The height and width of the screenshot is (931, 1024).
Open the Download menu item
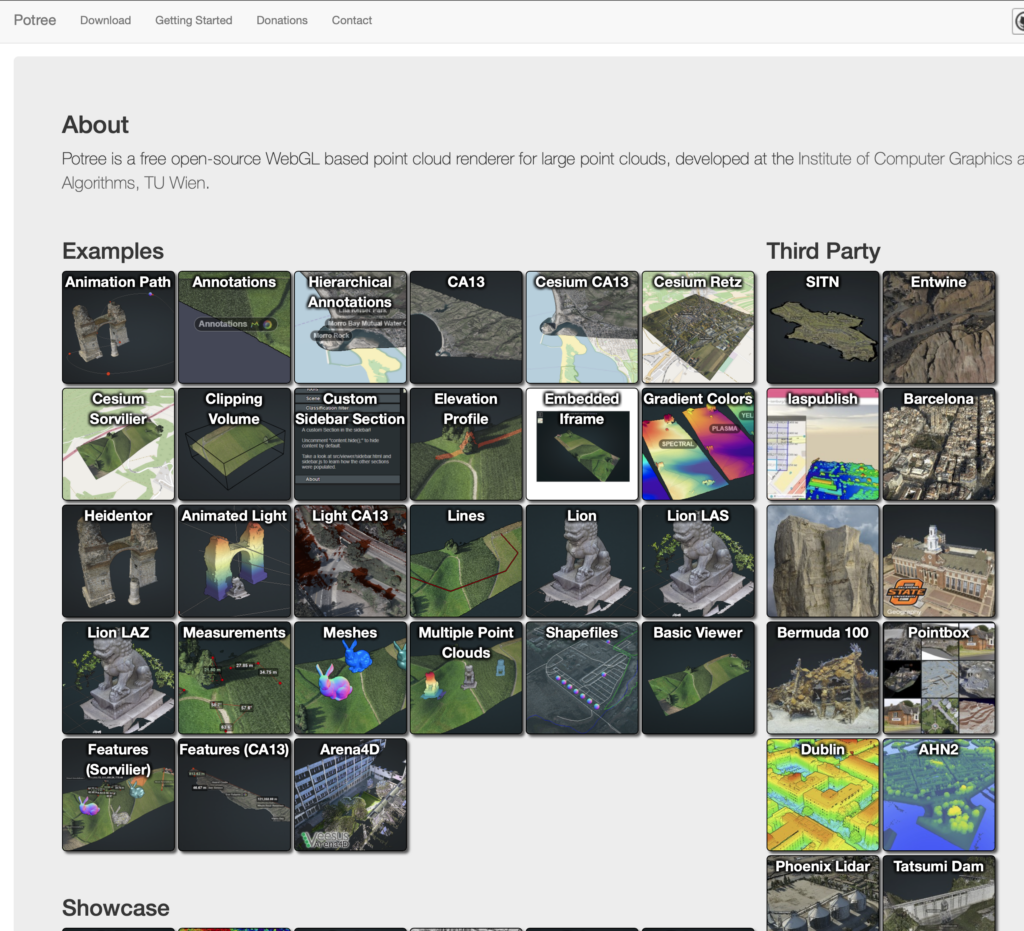click(x=105, y=20)
